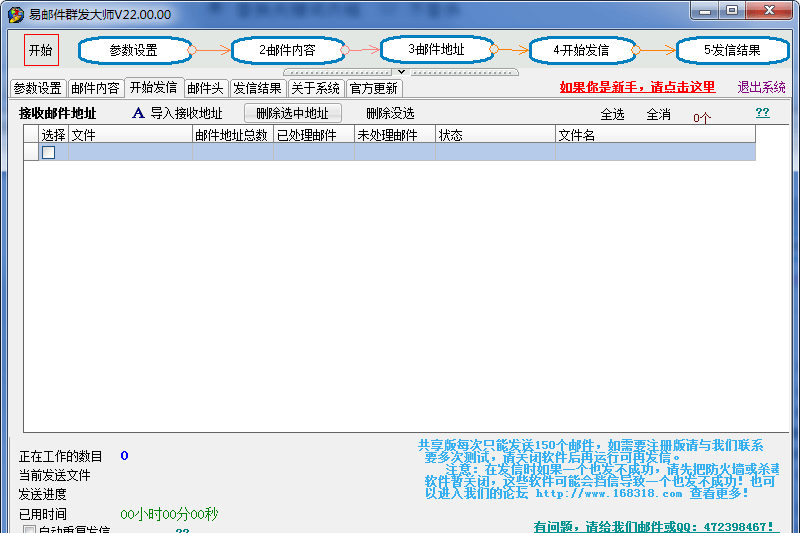Click the 0个 address count label
Viewport: 800px width, 533px height.
(702, 118)
